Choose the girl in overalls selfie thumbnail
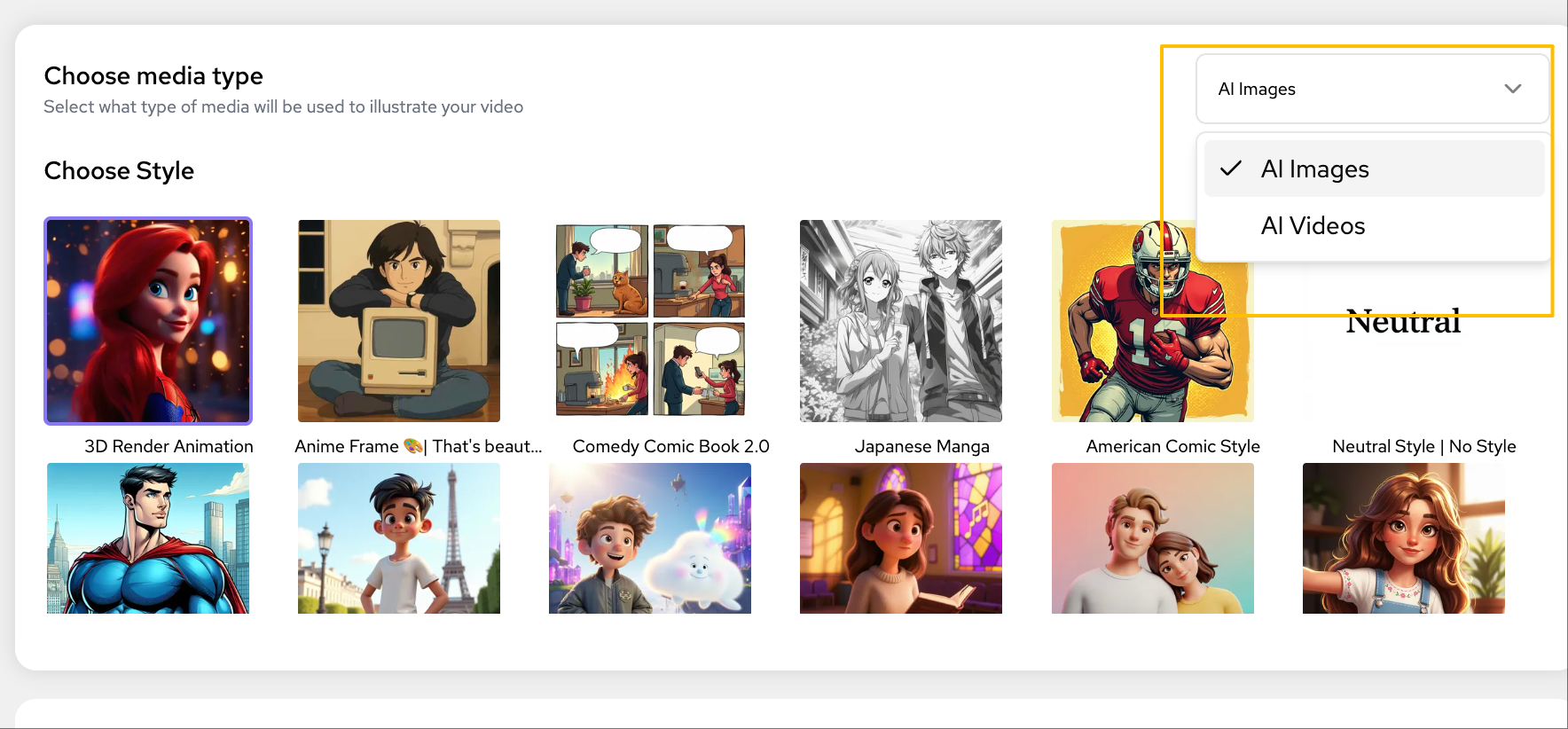Image resolution: width=1568 pixels, height=729 pixels. pos(1404,538)
